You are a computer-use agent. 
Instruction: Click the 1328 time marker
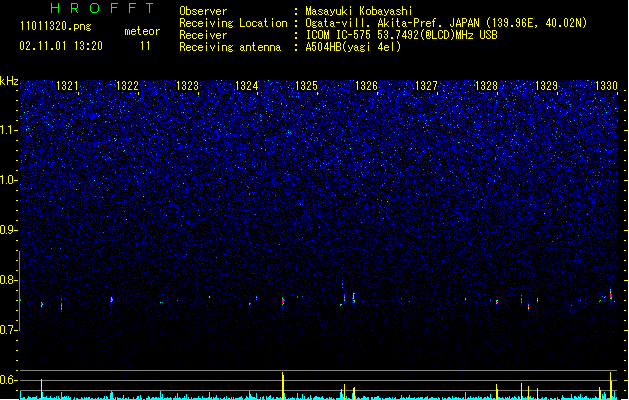tap(486, 86)
